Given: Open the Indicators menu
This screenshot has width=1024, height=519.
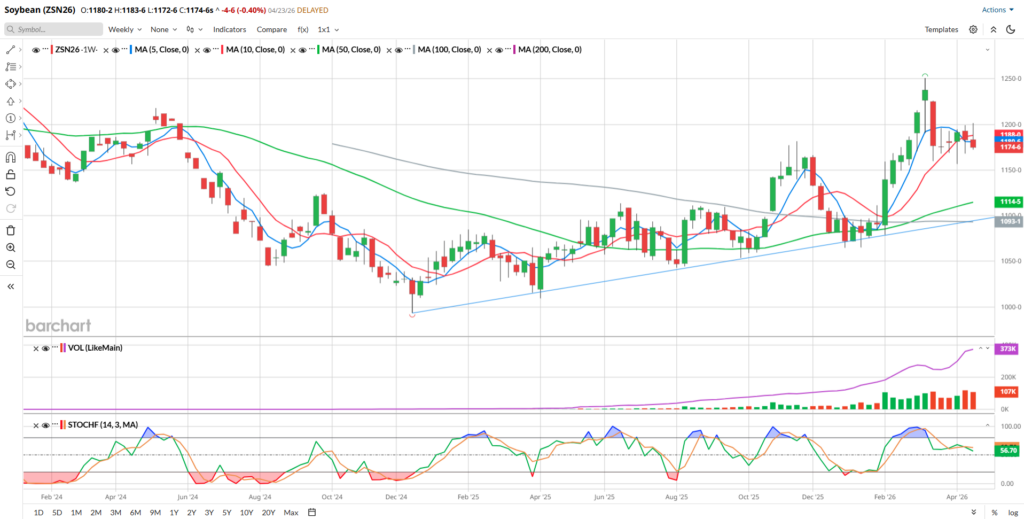Looking at the screenshot, I should point(229,29).
